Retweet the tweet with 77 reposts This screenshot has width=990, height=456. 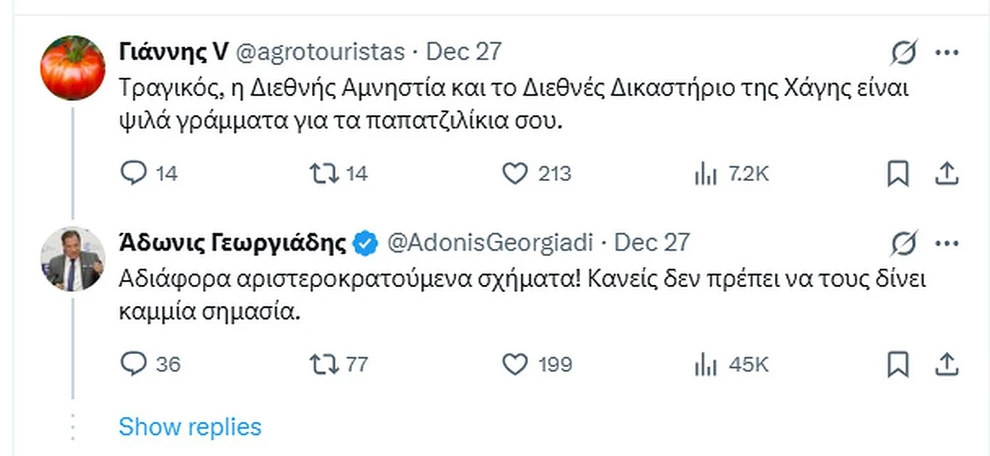[x=323, y=364]
